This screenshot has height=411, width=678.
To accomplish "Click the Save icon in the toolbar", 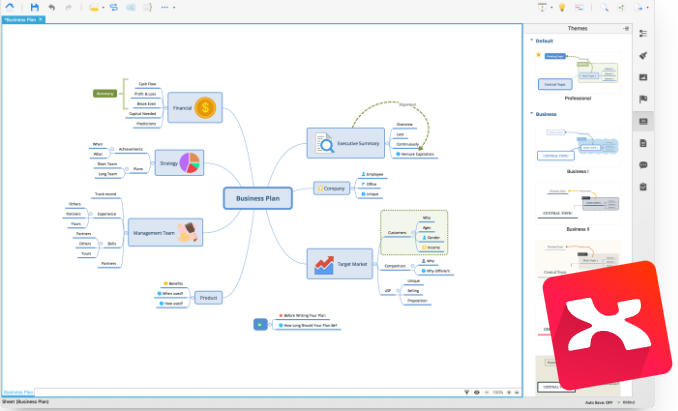I will click(35, 7).
